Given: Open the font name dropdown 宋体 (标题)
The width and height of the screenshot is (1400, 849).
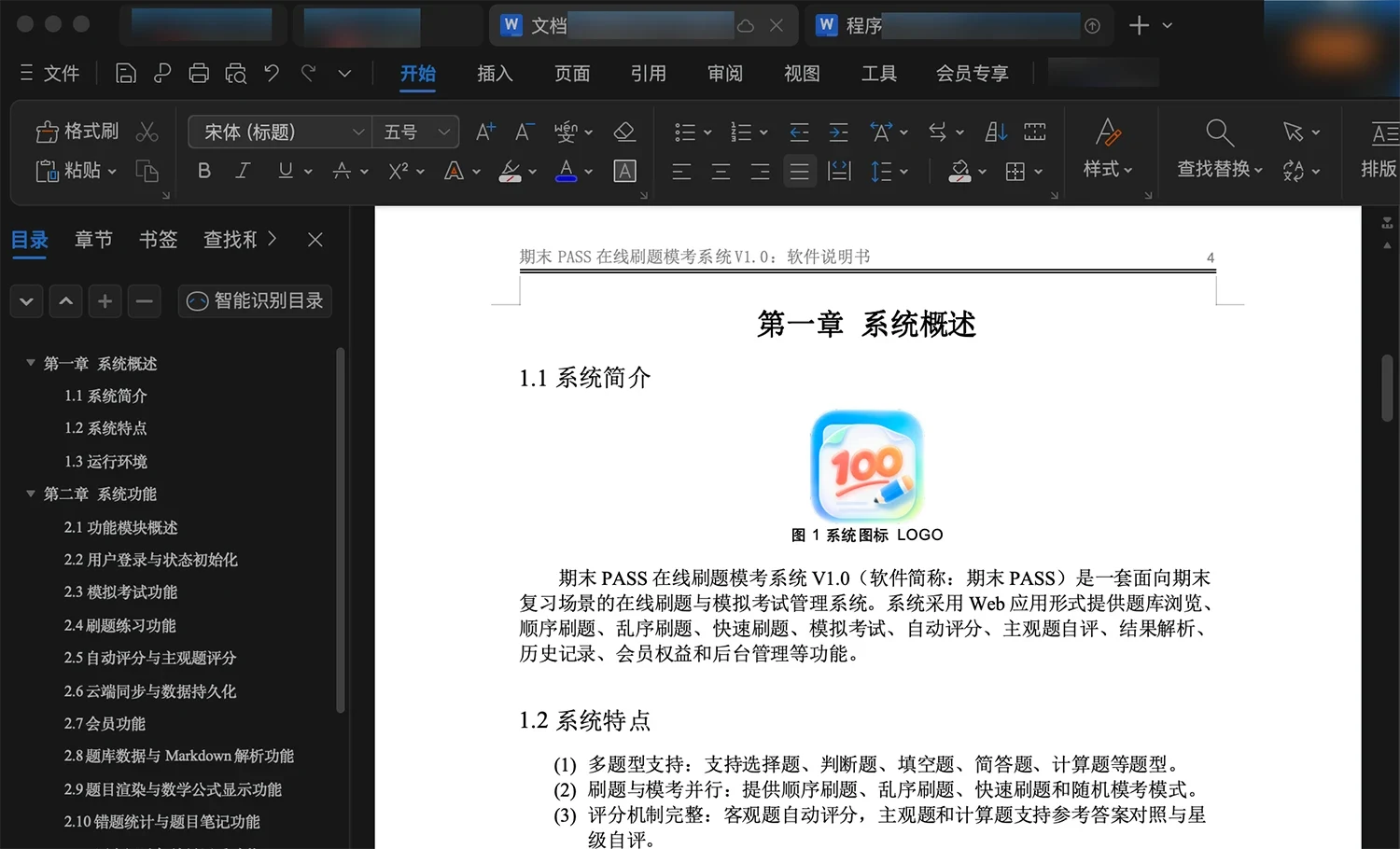Looking at the screenshot, I should pyautogui.click(x=279, y=132).
